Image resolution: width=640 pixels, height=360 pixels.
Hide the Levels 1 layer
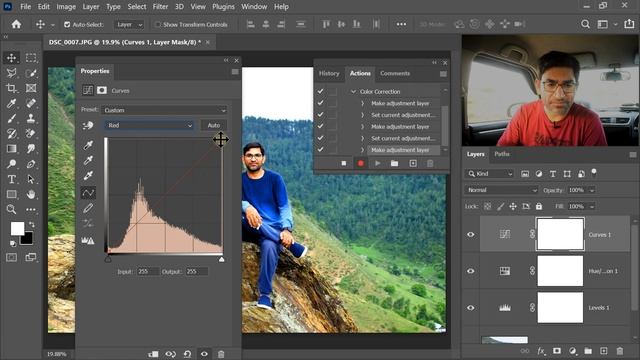471,308
